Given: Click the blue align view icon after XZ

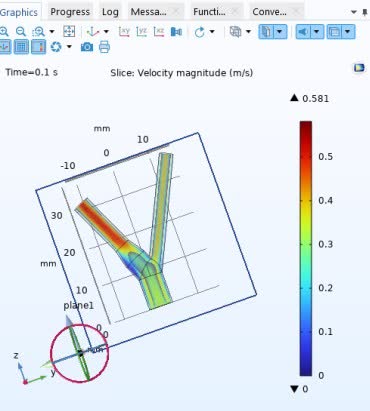Looking at the screenshot, I should click(176, 32).
